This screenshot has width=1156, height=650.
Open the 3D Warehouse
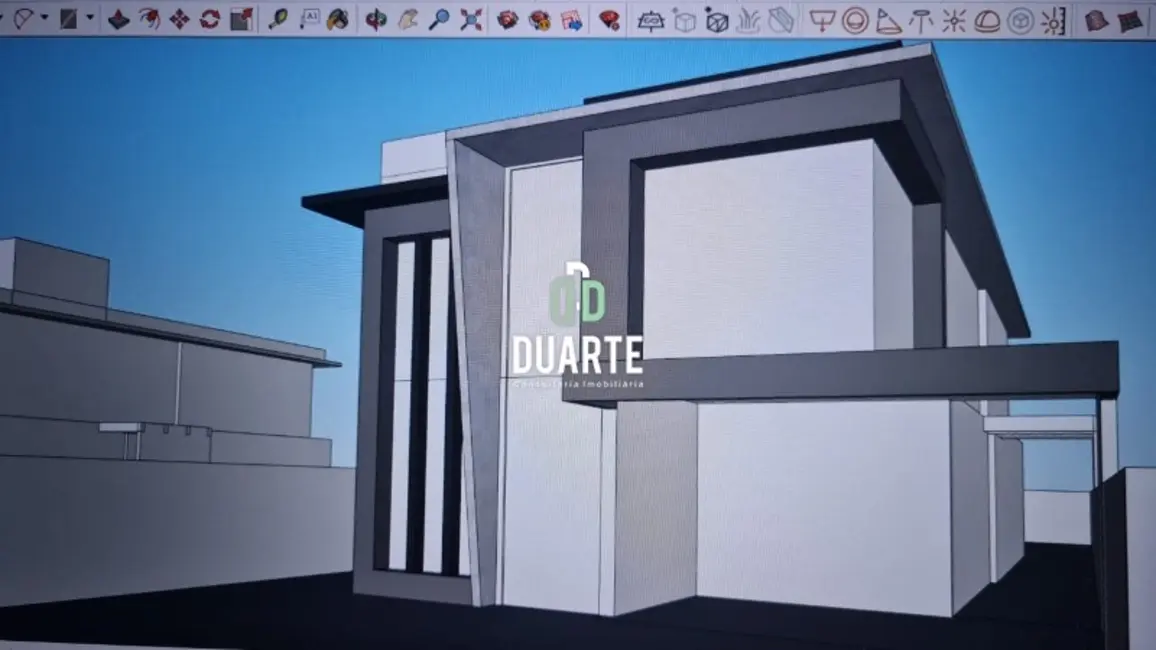[508, 19]
